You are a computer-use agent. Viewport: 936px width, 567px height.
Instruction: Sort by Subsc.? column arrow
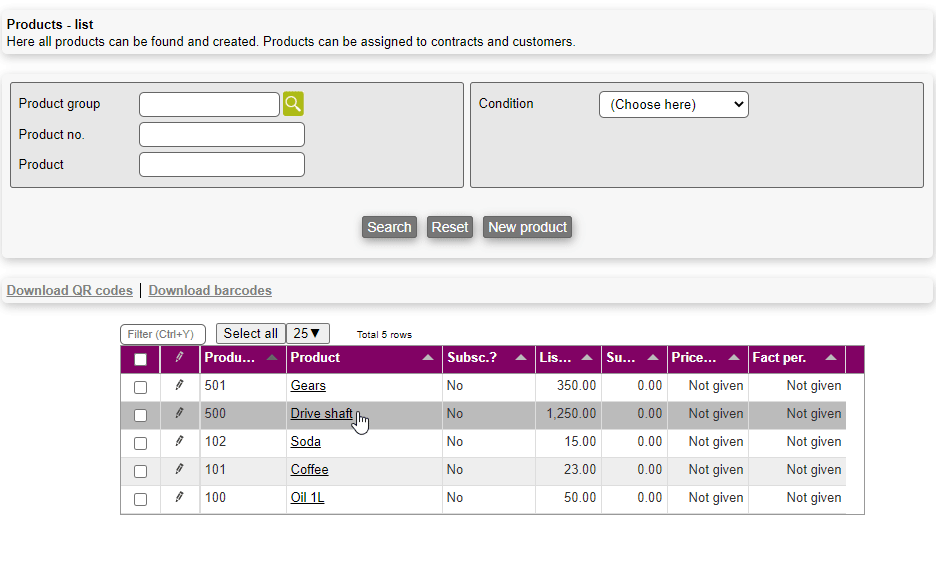pyautogui.click(x=521, y=358)
